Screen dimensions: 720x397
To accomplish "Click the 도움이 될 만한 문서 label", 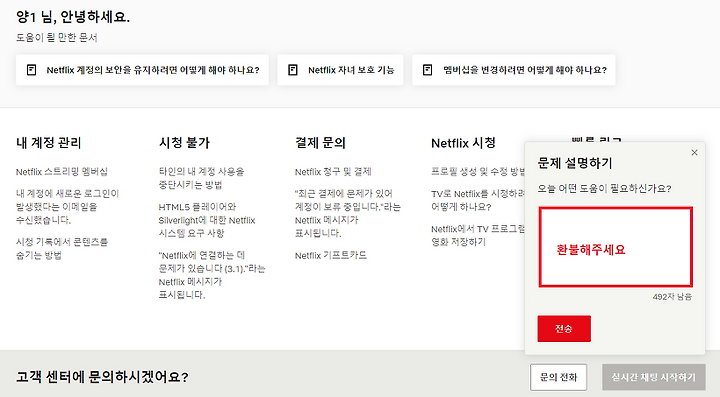I will tap(57, 37).
